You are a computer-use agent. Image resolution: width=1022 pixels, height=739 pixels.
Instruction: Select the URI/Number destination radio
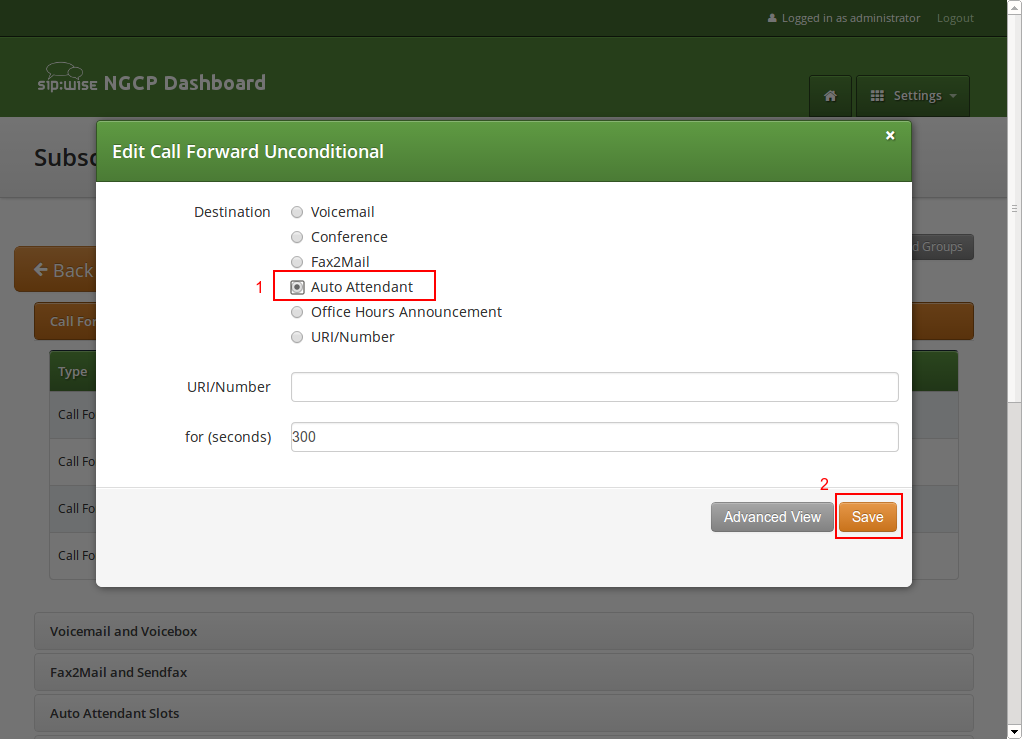(x=297, y=337)
